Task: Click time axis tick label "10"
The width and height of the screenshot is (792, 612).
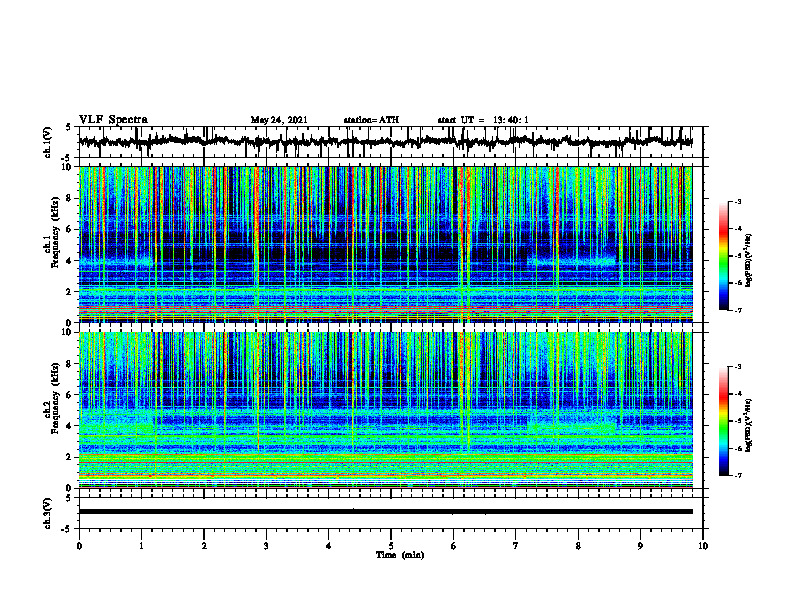Action: pos(703,546)
